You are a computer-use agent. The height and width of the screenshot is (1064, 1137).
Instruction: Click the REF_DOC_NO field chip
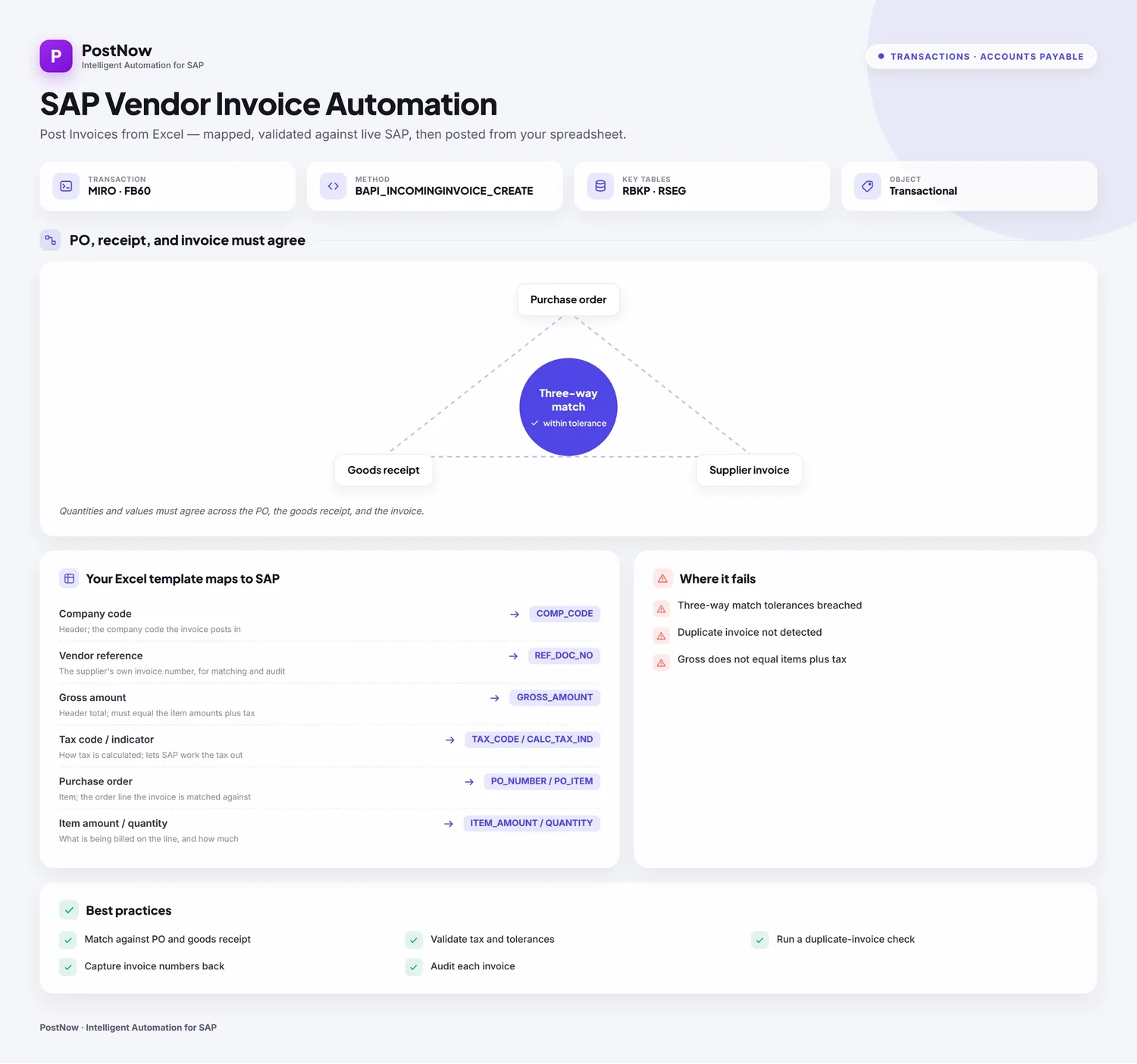(x=564, y=656)
